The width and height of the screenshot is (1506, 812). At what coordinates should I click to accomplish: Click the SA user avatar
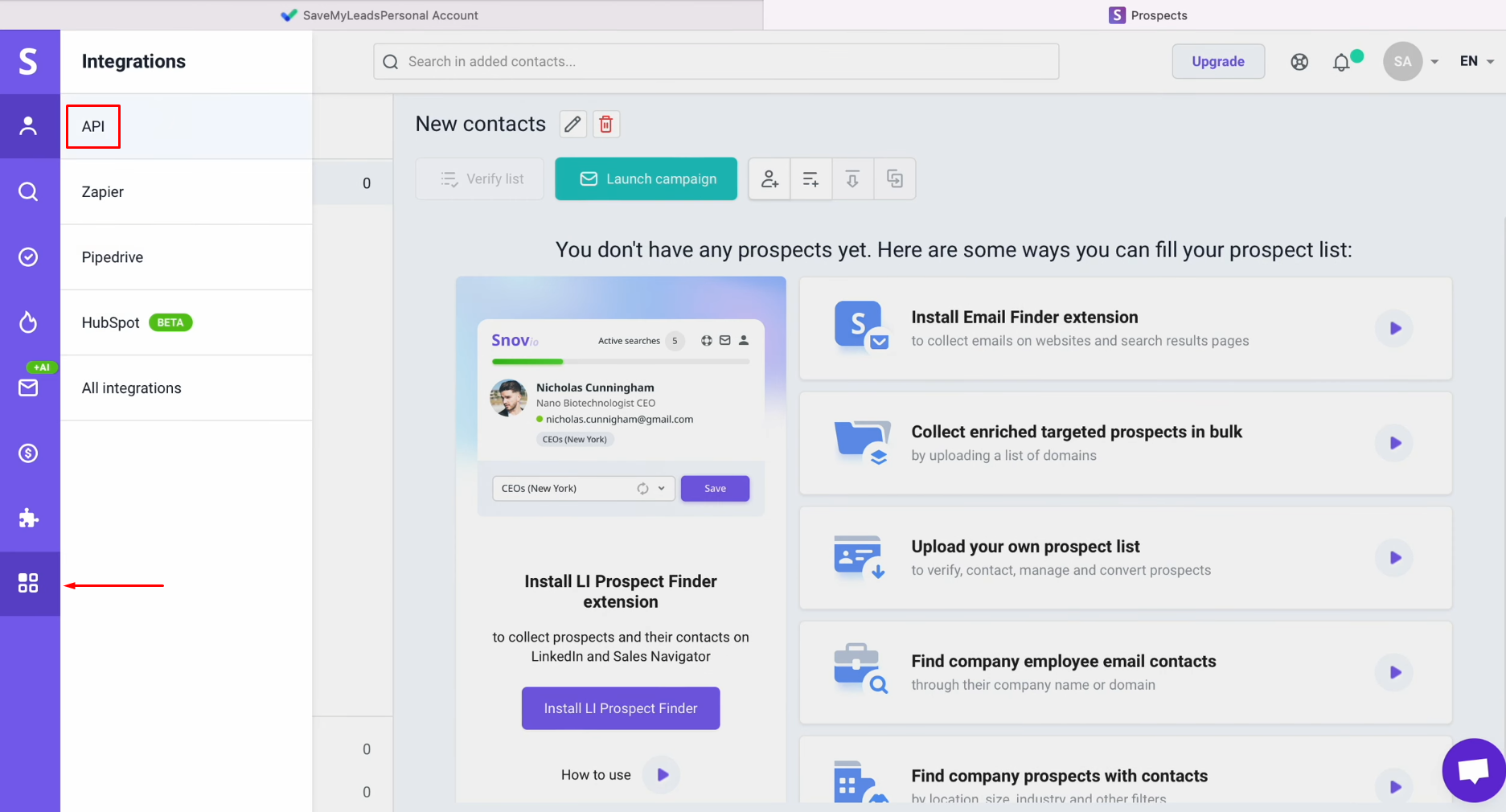(1402, 62)
